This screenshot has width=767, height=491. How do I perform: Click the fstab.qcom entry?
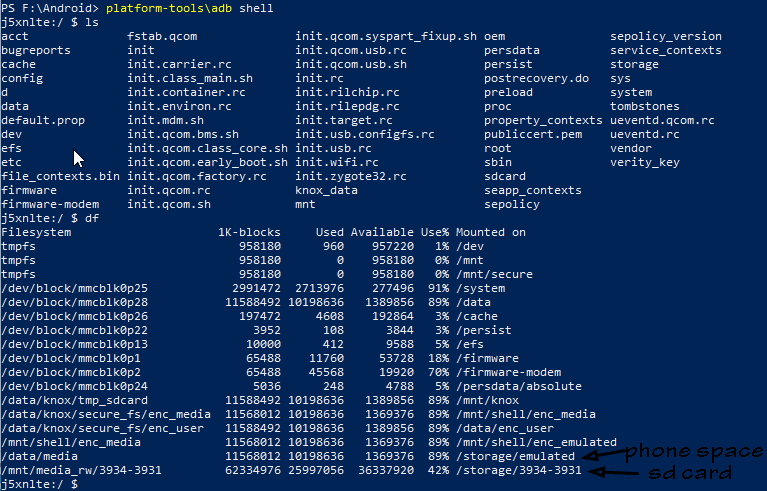pyautogui.click(x=162, y=36)
